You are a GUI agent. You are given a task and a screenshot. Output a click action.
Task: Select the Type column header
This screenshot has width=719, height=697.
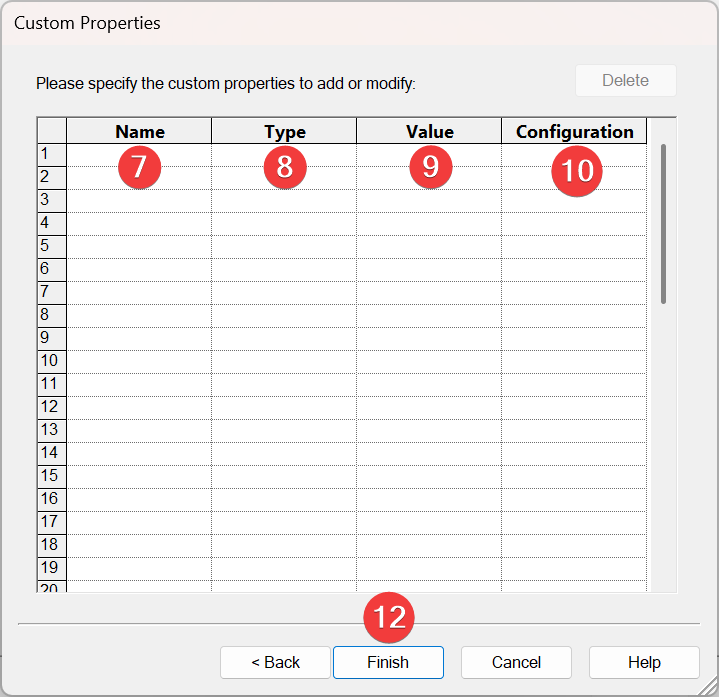(284, 132)
